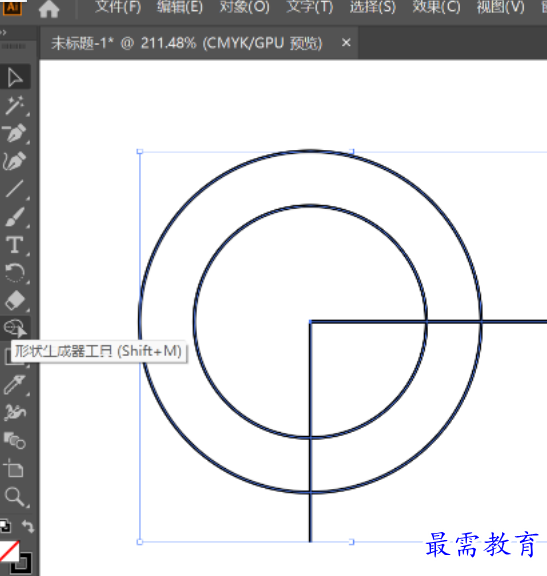
Task: Swap fill and stroke colors
Action: click(28, 526)
